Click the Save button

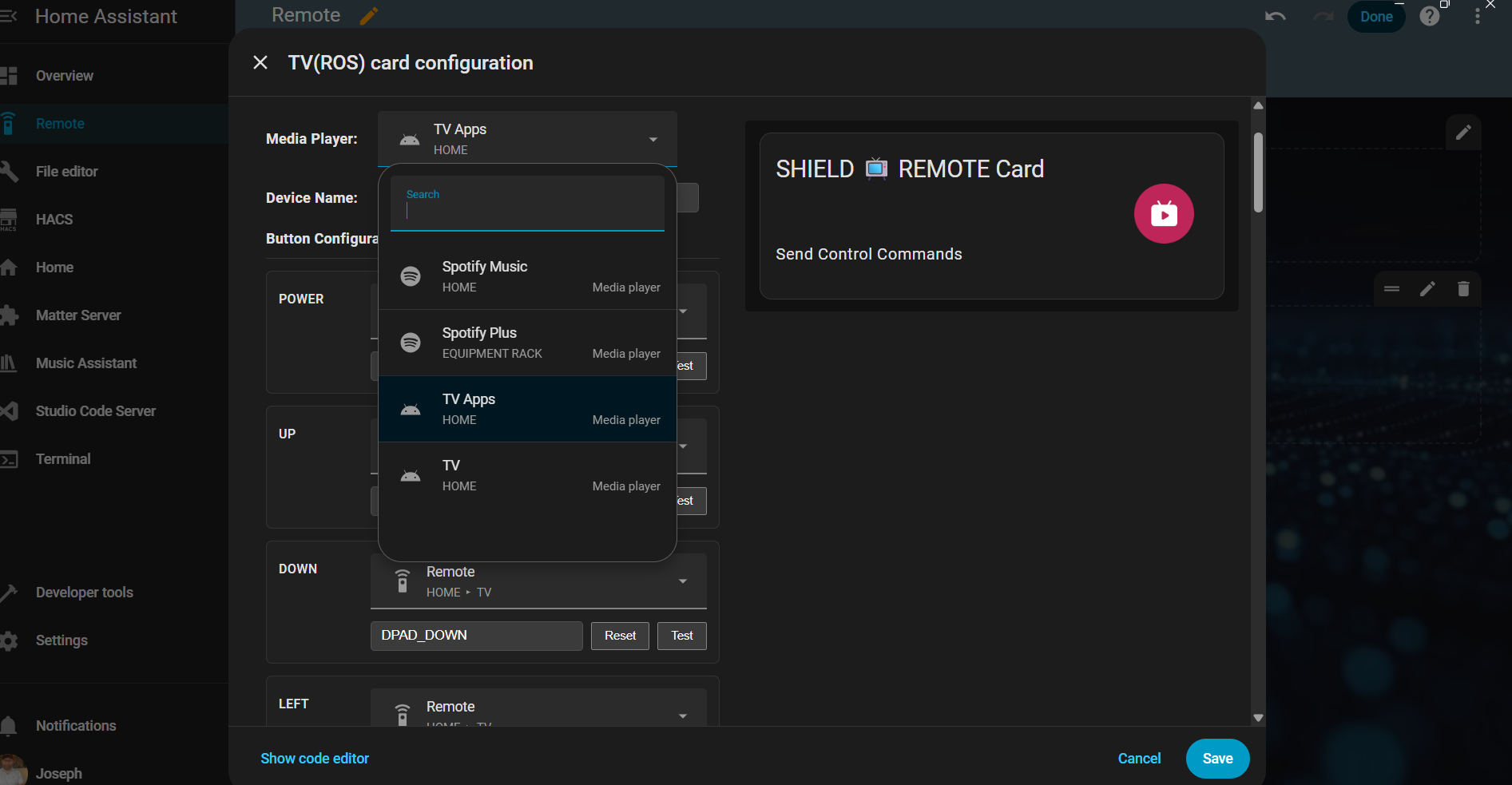tap(1216, 759)
